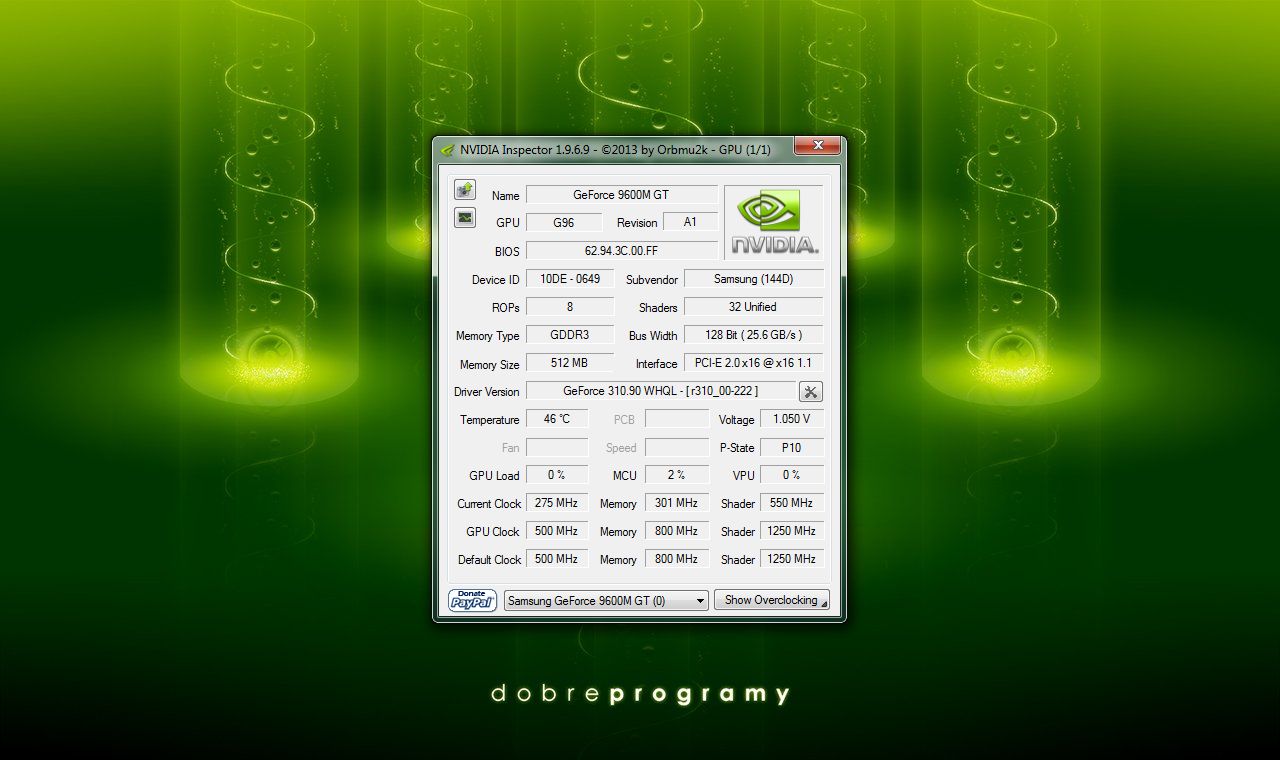Click GPU Clock field 500 MHz

(557, 531)
